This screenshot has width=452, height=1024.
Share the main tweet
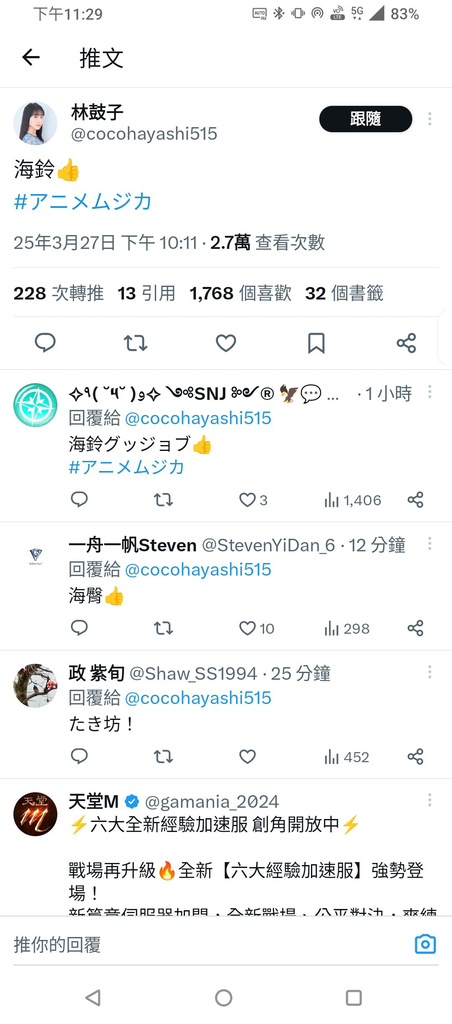click(406, 342)
